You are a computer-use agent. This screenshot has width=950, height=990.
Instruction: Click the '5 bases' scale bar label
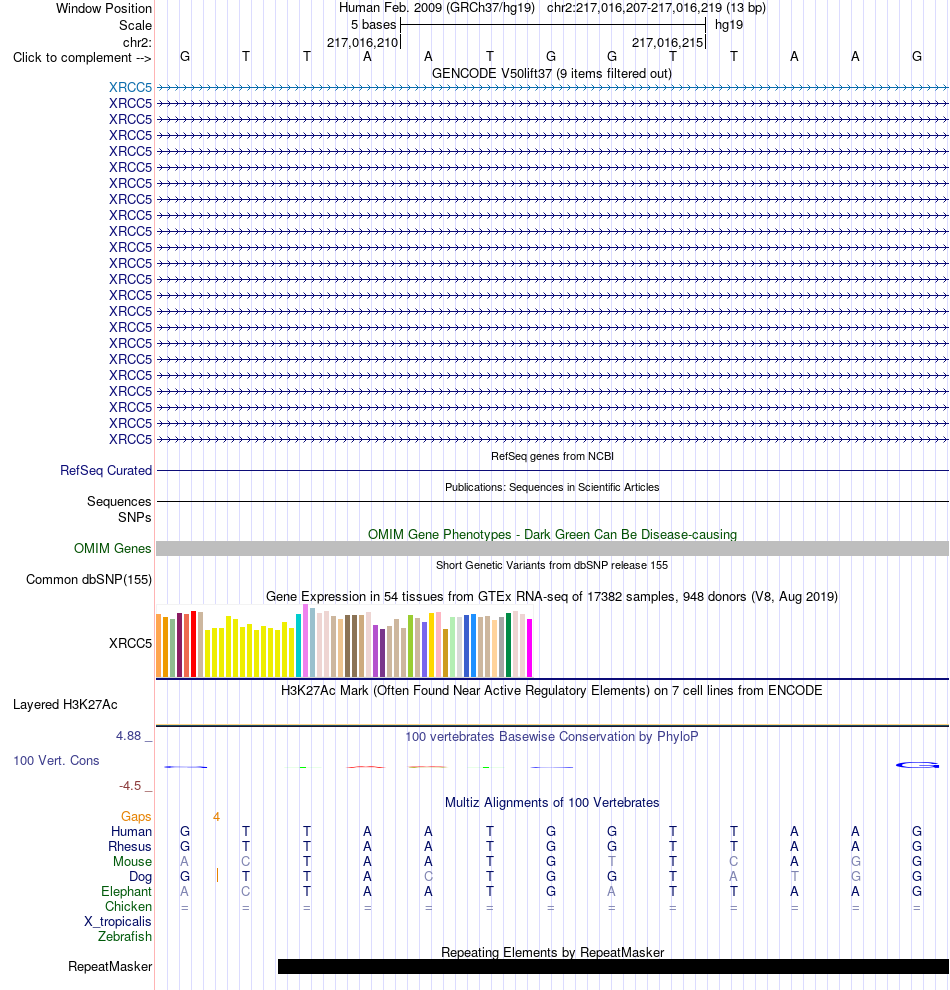(x=374, y=25)
